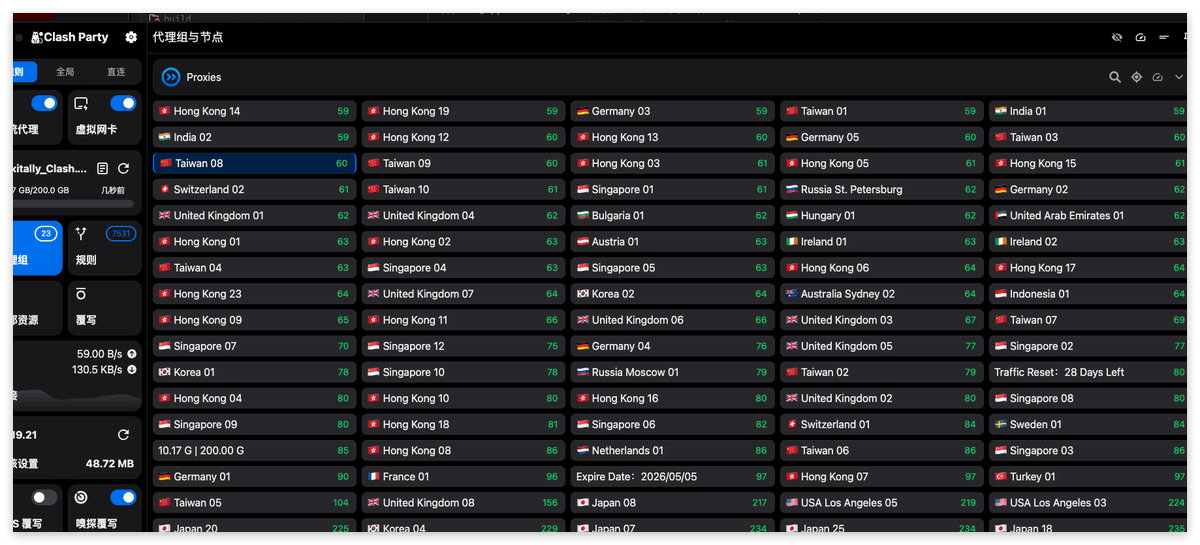Pick the Indonesia 01 node
Image resolution: width=1200 pixels, height=545 pixels.
1088,294
